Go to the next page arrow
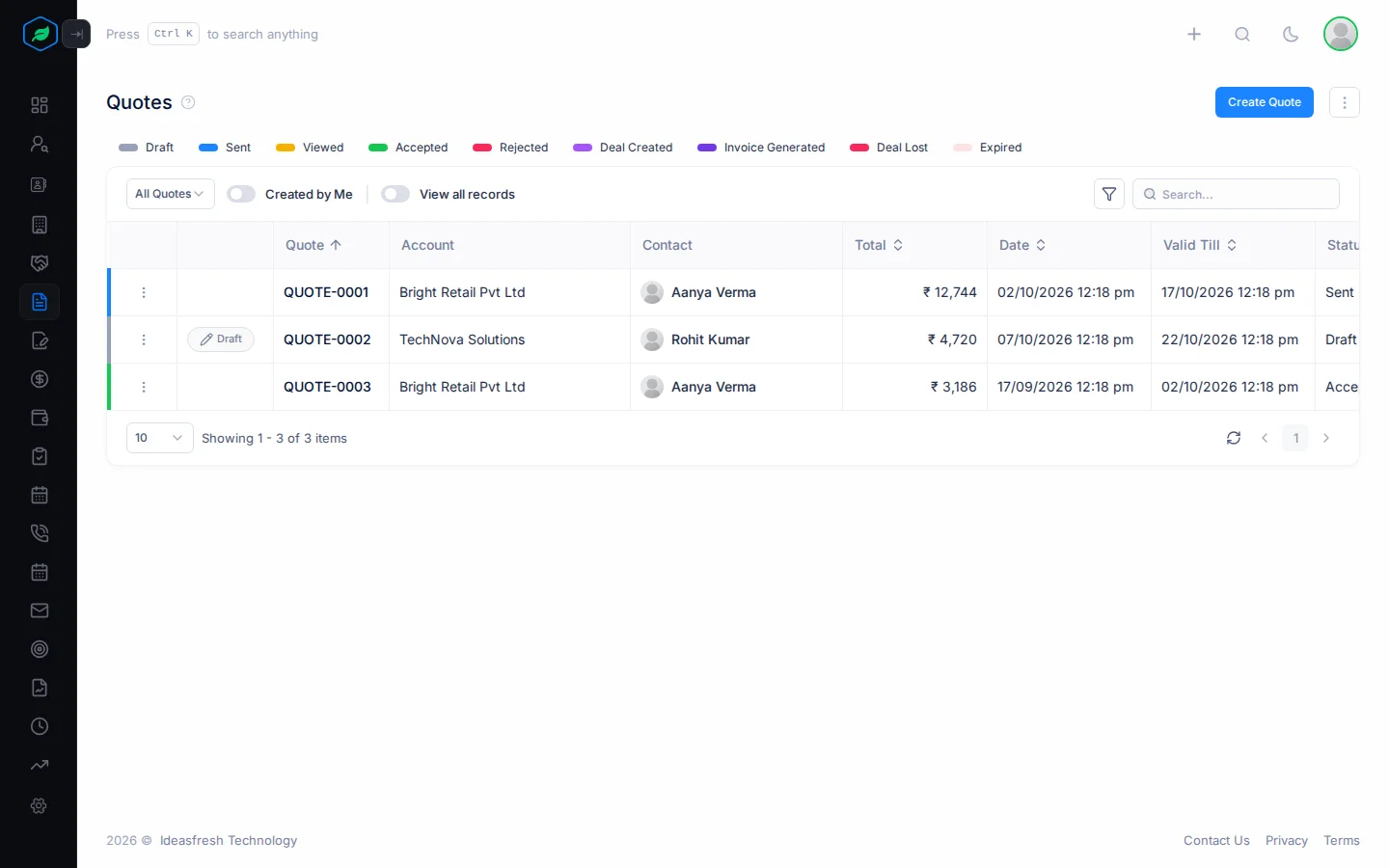 (x=1326, y=438)
